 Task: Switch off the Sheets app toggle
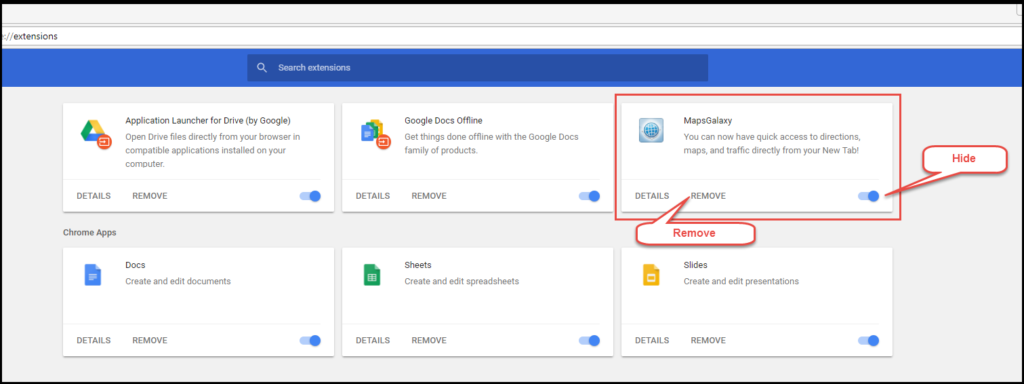[x=589, y=340]
